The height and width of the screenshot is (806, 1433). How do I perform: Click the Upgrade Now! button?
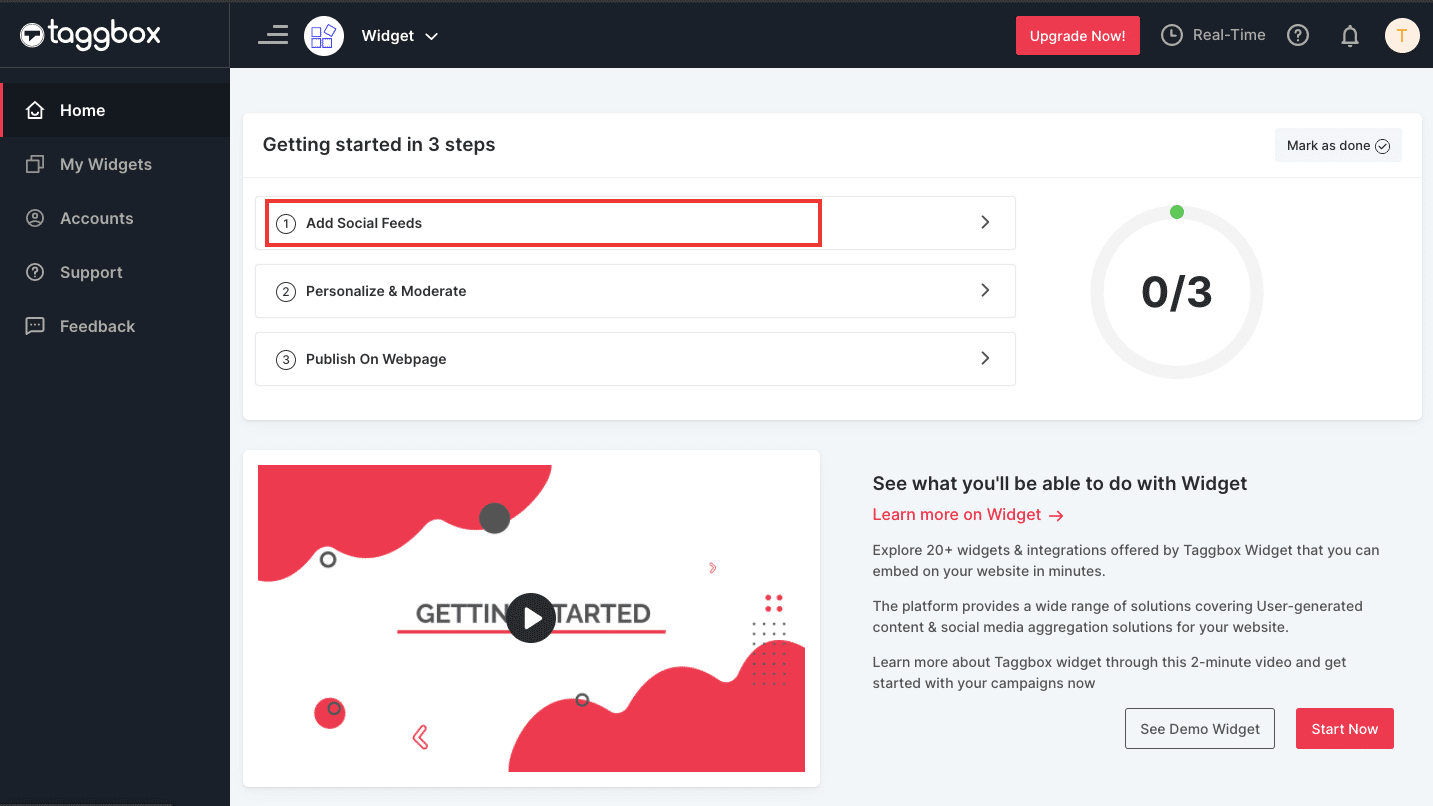point(1077,36)
